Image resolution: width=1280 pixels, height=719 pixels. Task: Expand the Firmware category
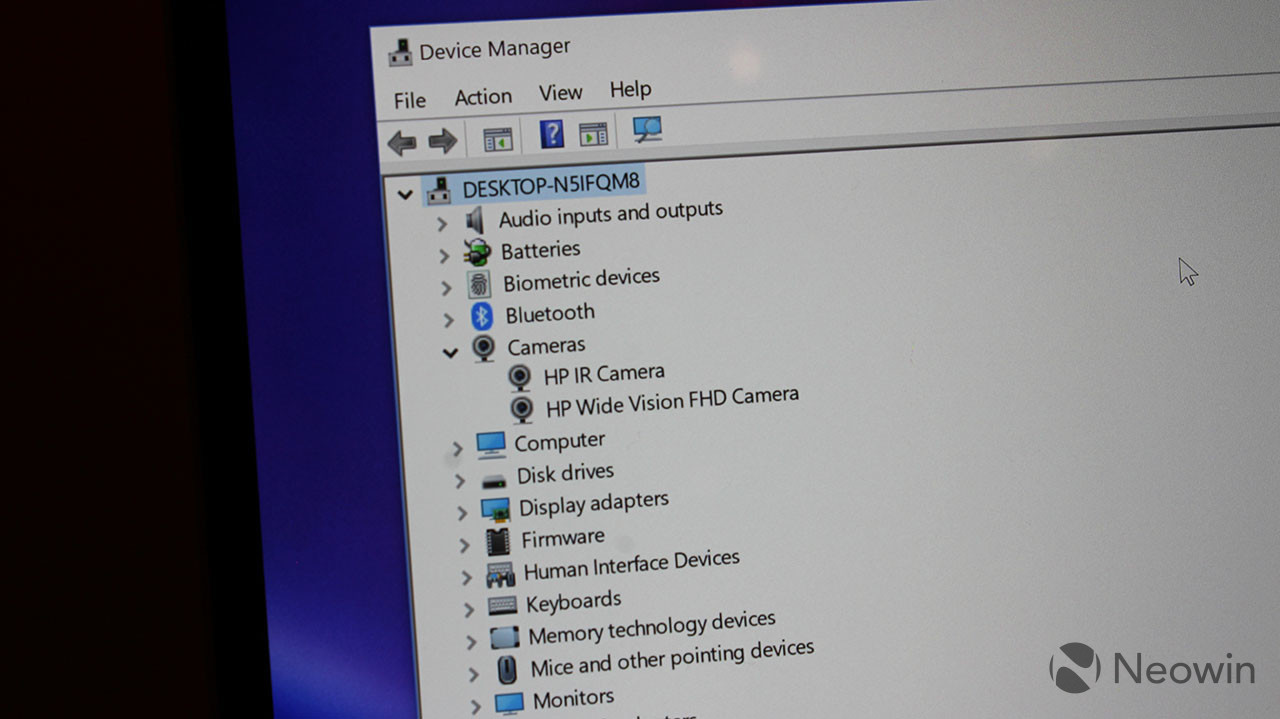pos(464,545)
